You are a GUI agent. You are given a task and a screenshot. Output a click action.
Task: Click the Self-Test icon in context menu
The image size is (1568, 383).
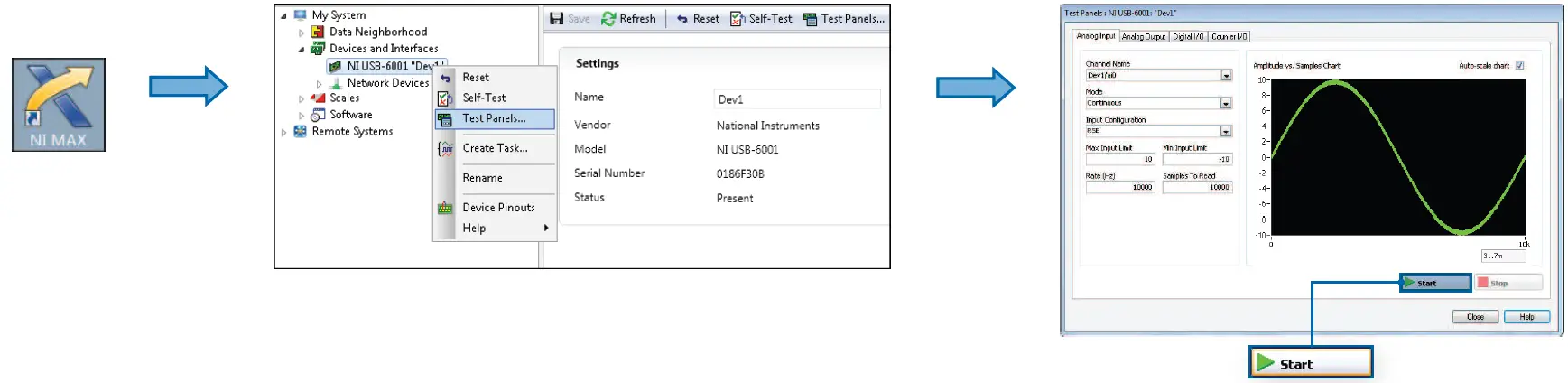click(445, 98)
